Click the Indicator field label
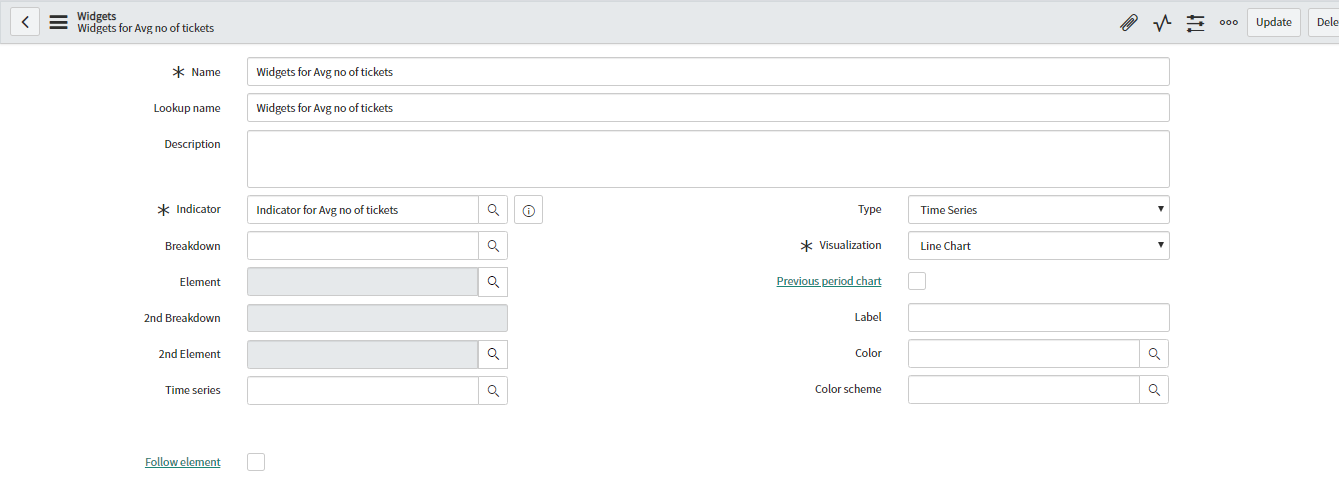The width and height of the screenshot is (1339, 482). (x=198, y=209)
